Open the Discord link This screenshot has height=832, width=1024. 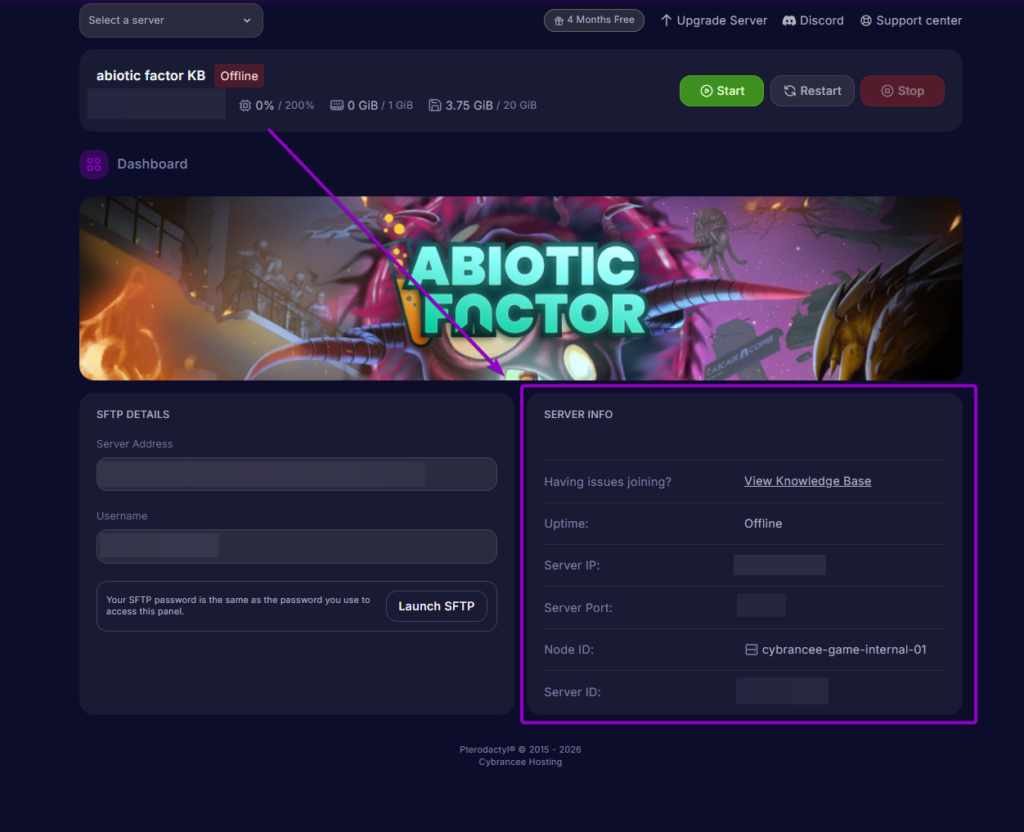click(813, 20)
